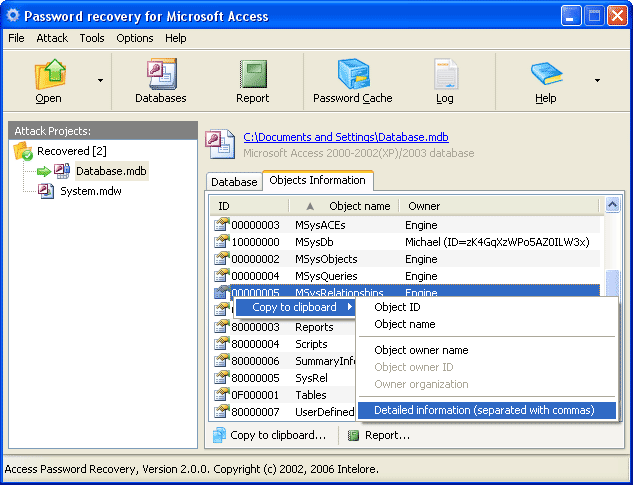Select the SummaryInfo row 80000006

283,361
